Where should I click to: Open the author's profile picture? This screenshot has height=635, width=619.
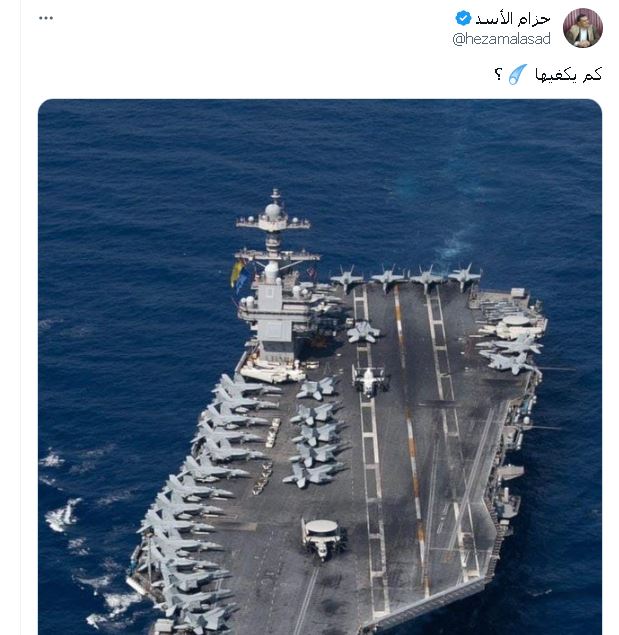pyautogui.click(x=582, y=28)
